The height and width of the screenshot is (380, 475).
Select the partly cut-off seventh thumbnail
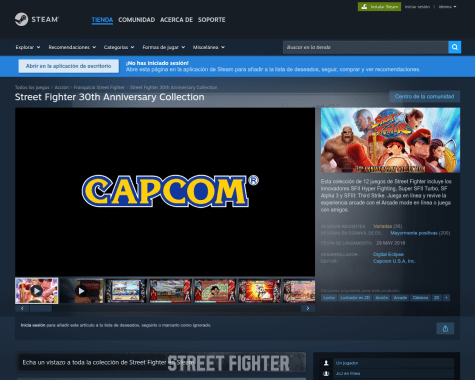click(x=299, y=291)
